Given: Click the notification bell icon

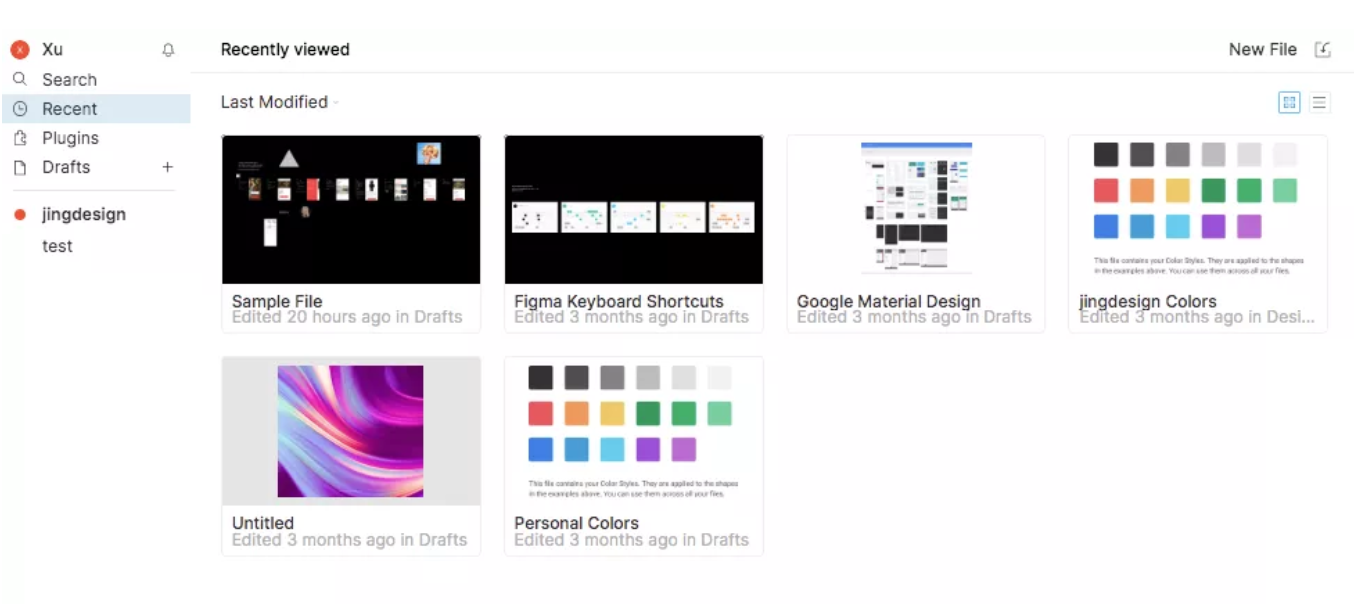Looking at the screenshot, I should [168, 50].
